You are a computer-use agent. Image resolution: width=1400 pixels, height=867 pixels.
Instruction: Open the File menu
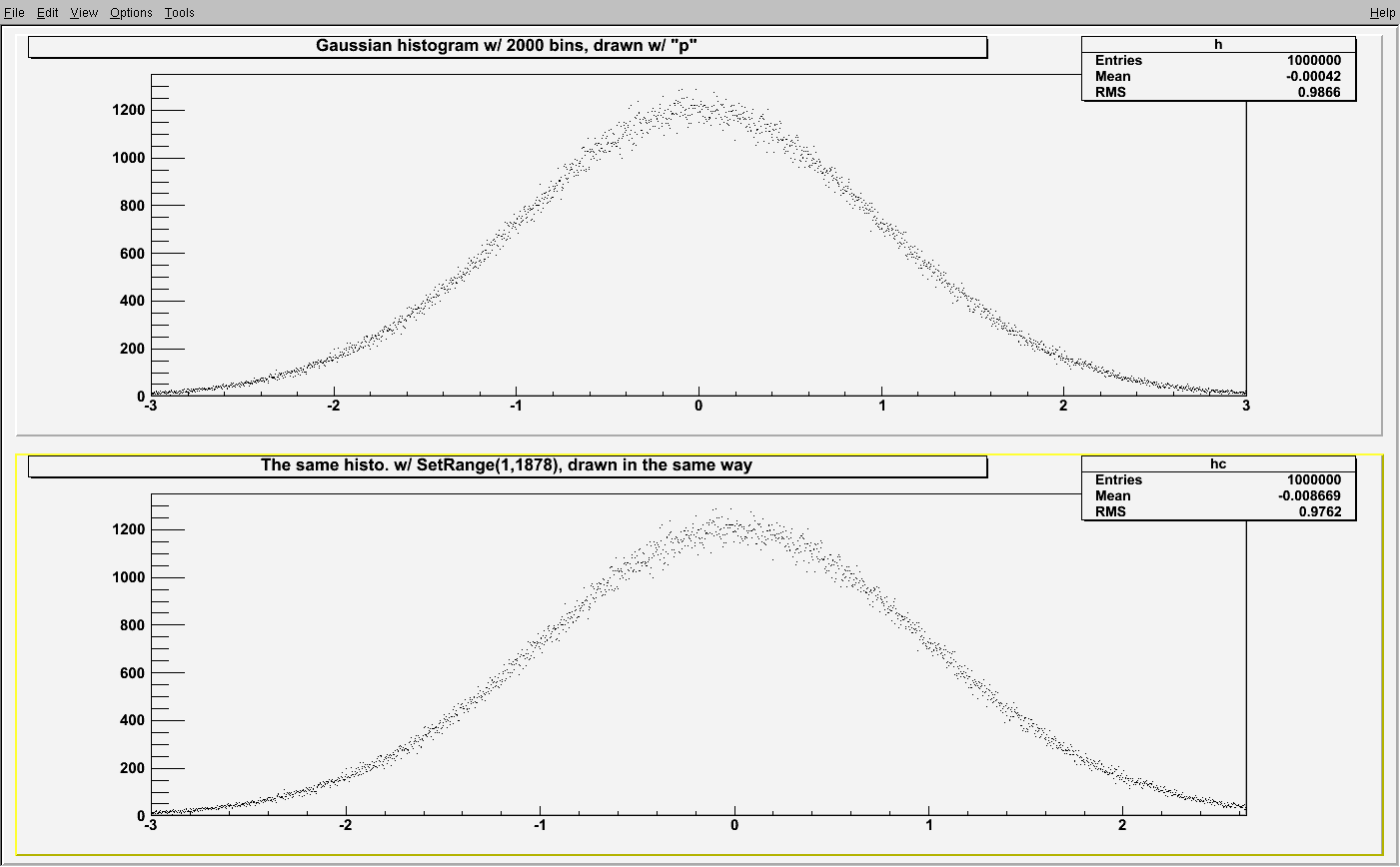coord(14,13)
